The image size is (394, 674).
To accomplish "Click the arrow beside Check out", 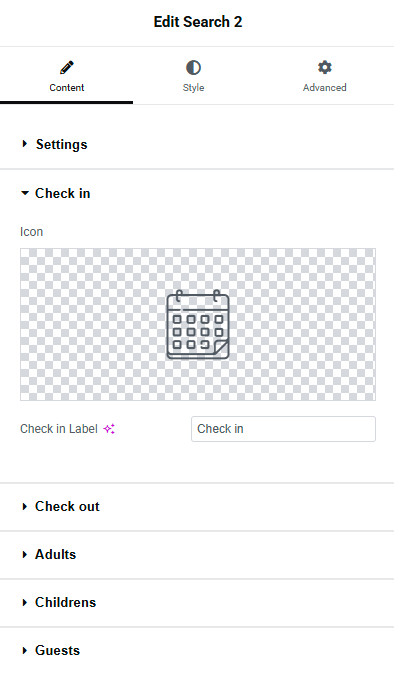I will (24, 506).
